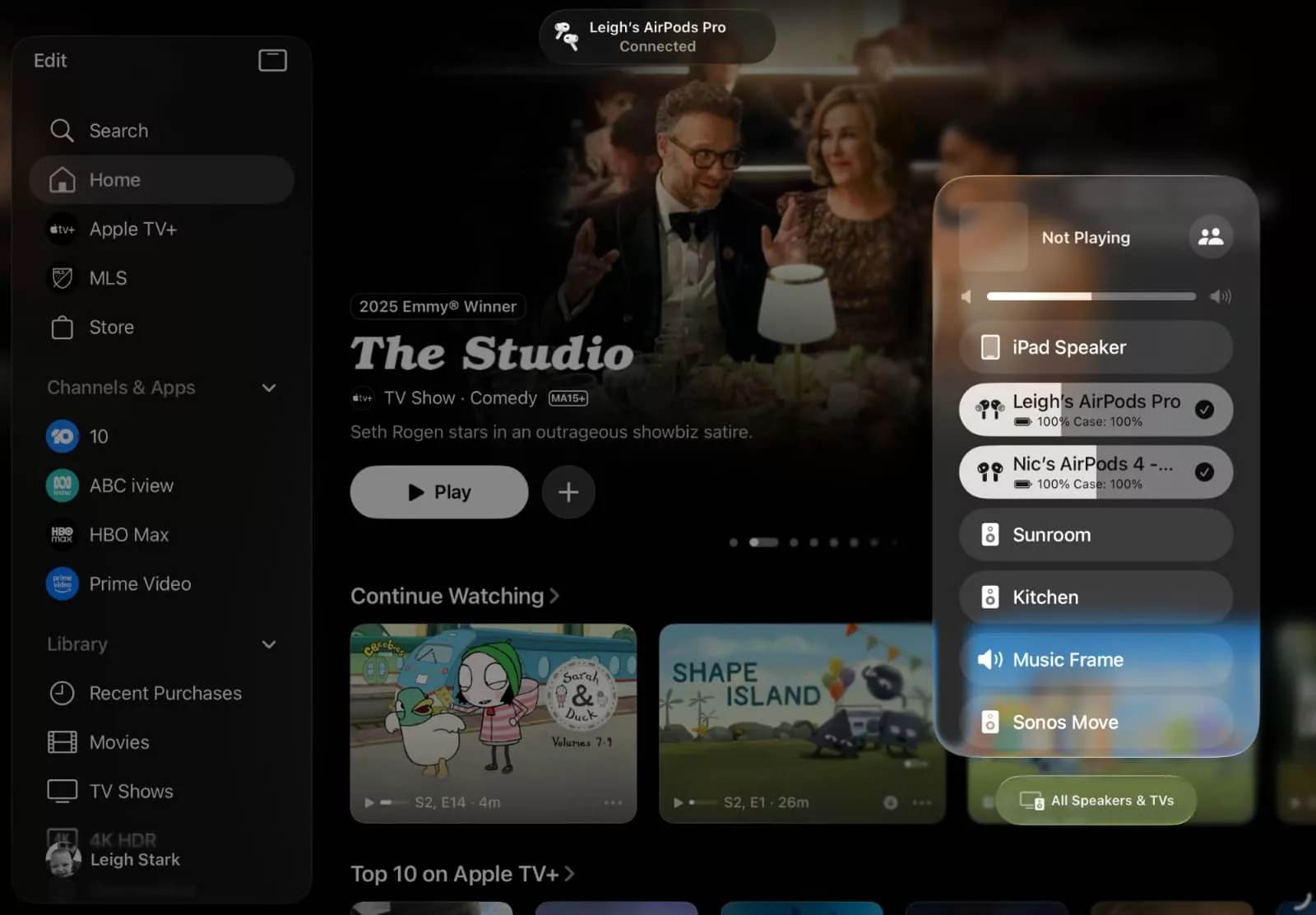
Task: Adjust the volume slider in audio panel
Action: (x=1091, y=296)
